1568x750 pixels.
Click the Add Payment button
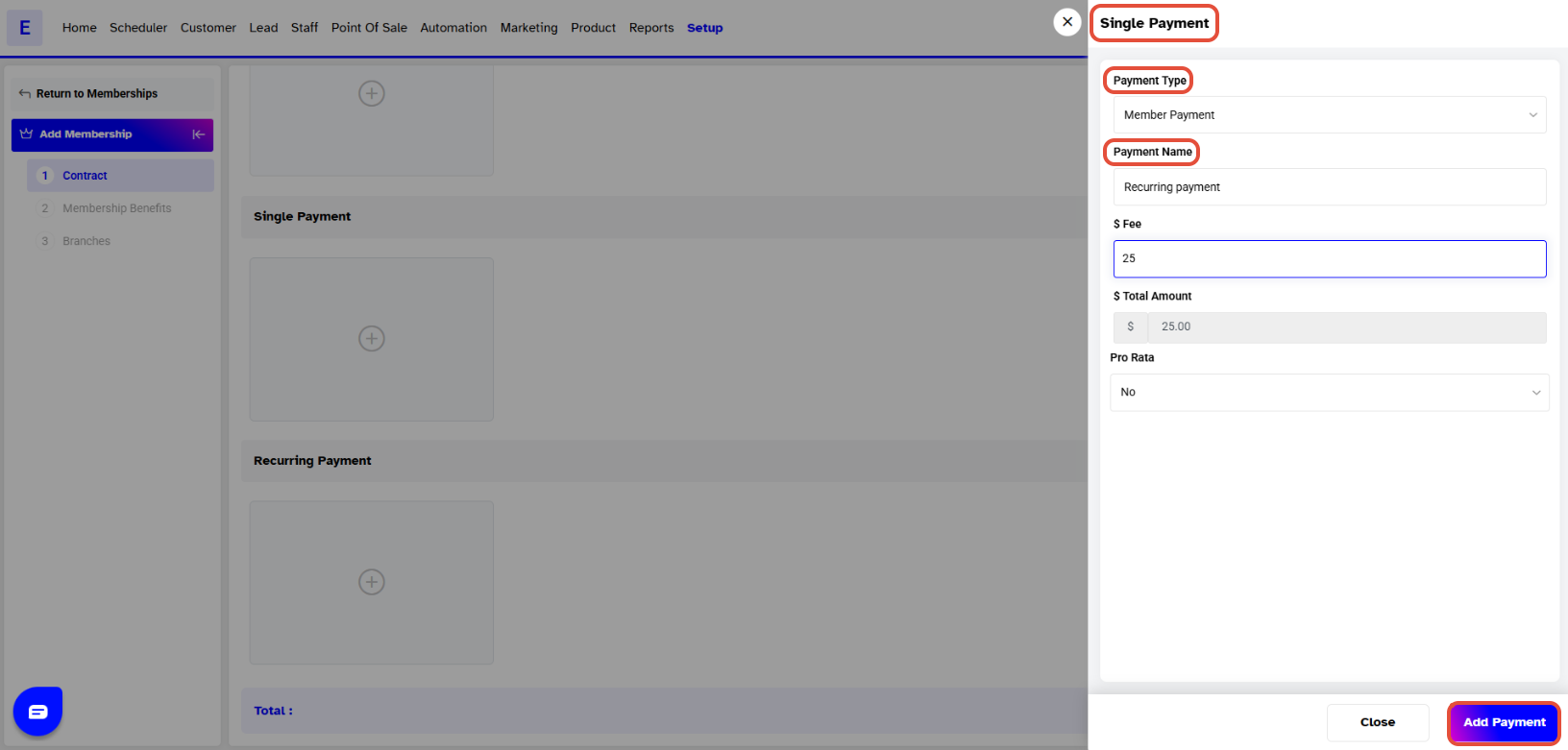pyautogui.click(x=1504, y=722)
